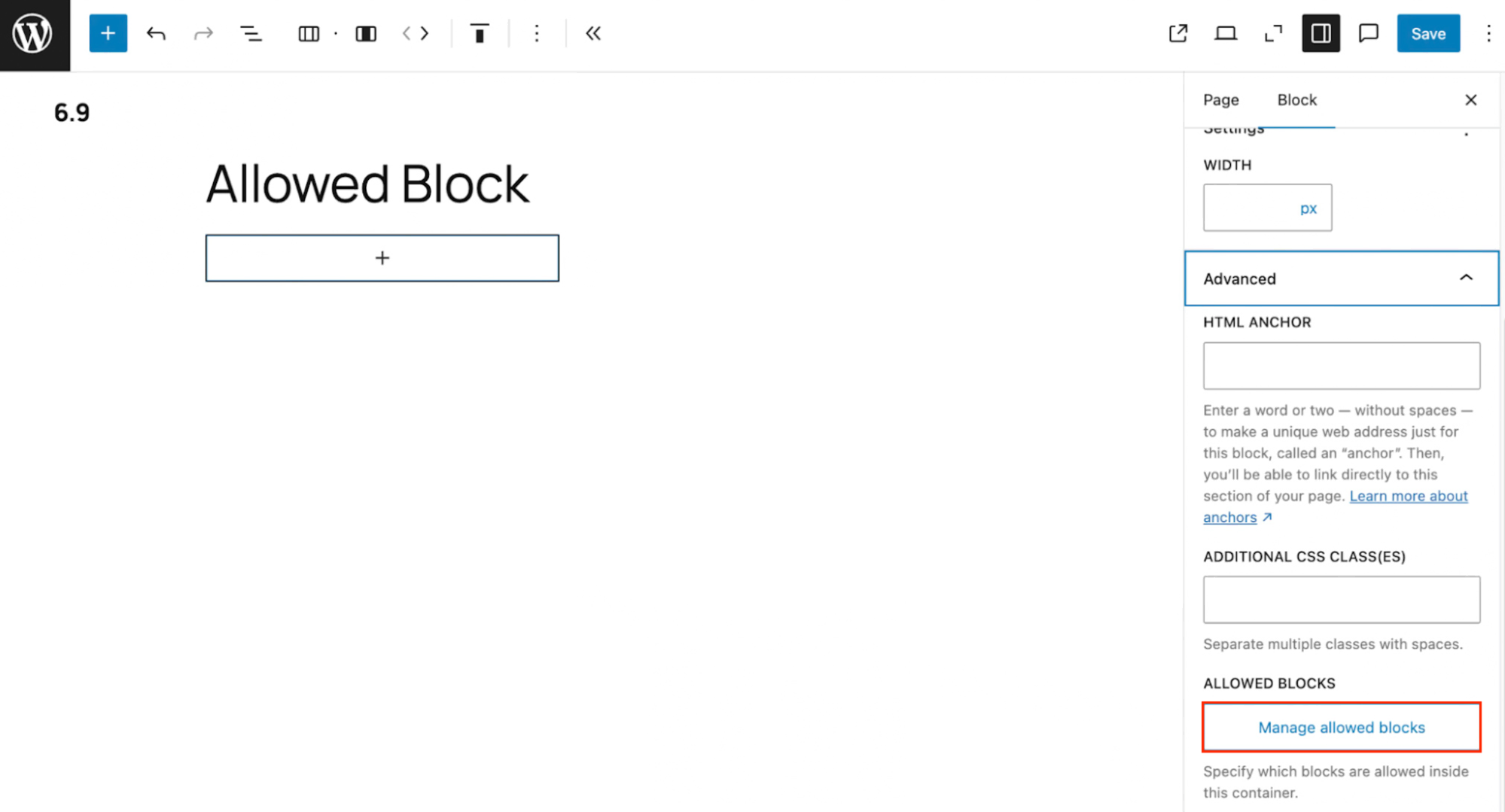The height and width of the screenshot is (812, 1505).
Task: Open the block inserter
Action: [x=108, y=33]
